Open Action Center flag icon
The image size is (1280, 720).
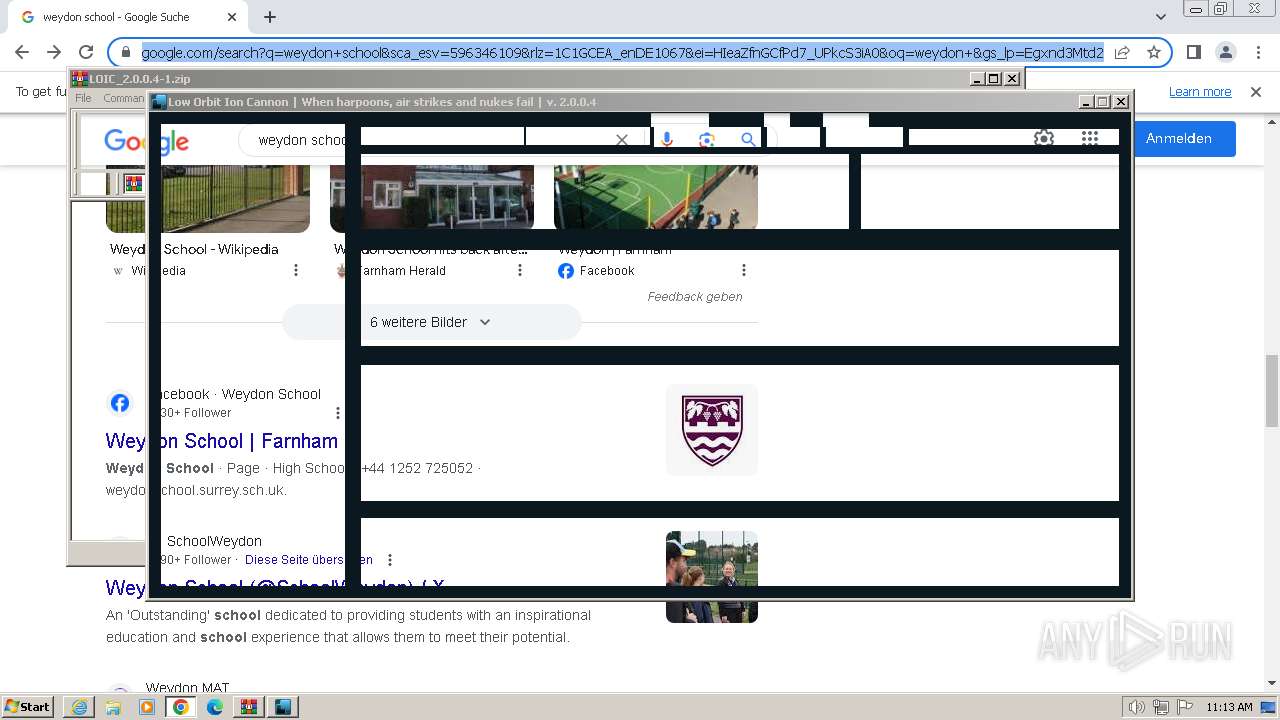point(1183,707)
